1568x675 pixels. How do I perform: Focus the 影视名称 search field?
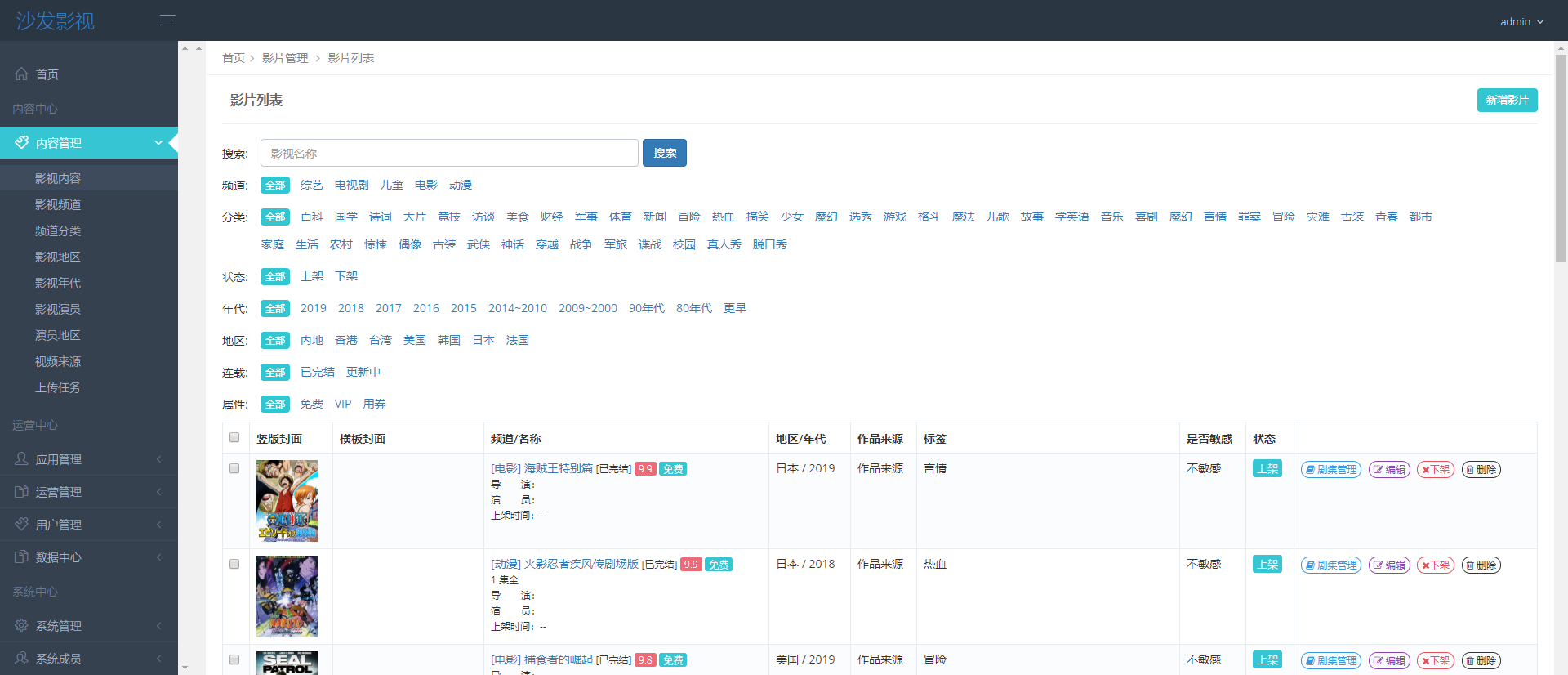point(449,153)
